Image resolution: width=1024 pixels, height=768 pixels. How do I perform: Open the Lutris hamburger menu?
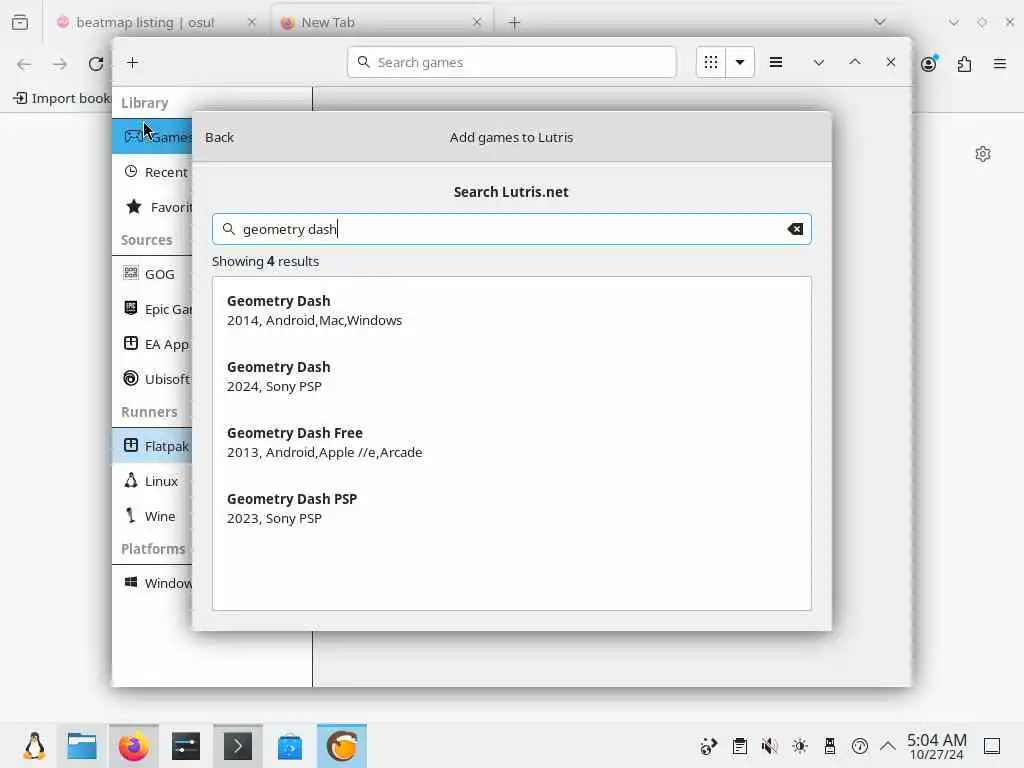click(776, 63)
